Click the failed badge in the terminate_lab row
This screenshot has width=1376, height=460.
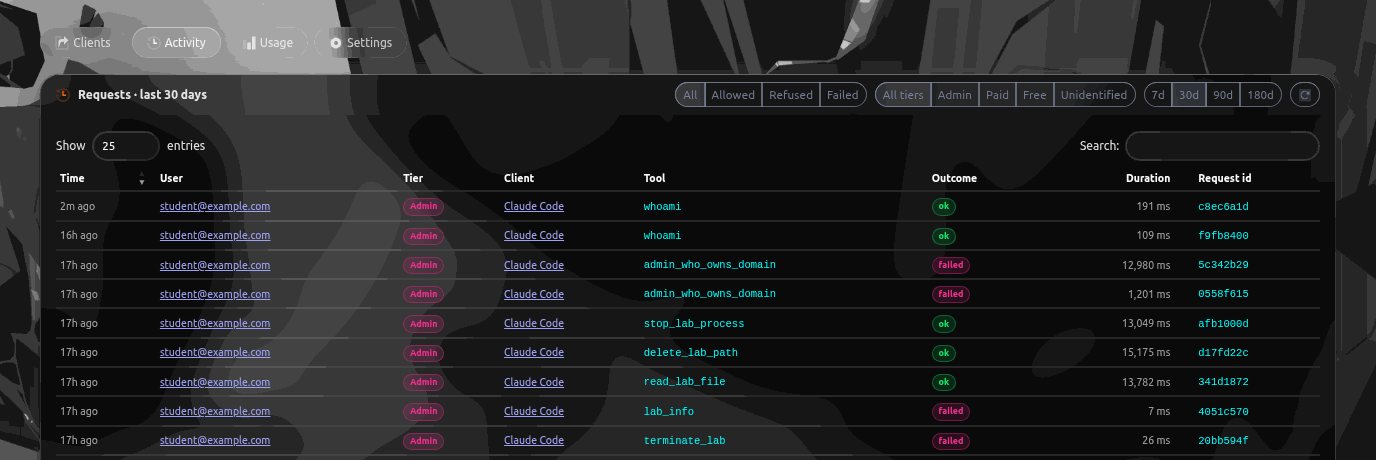click(951, 440)
